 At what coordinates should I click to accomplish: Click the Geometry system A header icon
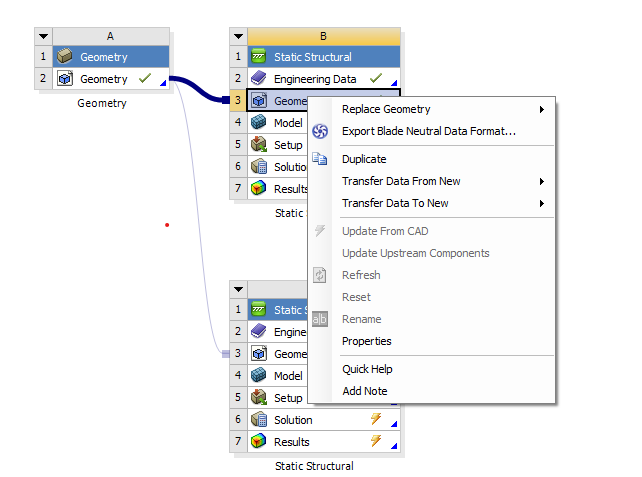(65, 56)
